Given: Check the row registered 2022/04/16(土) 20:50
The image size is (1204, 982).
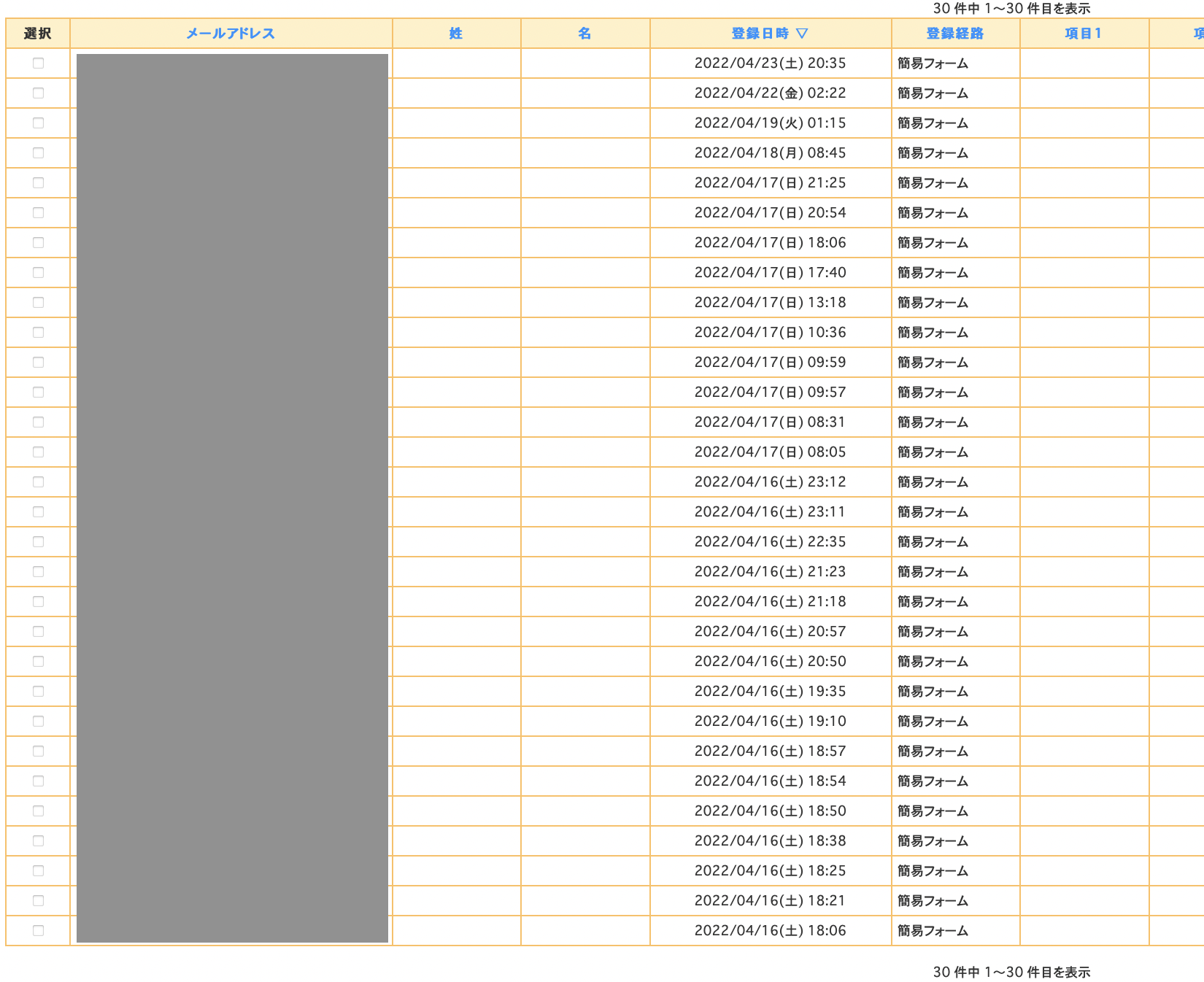Looking at the screenshot, I should (39, 662).
